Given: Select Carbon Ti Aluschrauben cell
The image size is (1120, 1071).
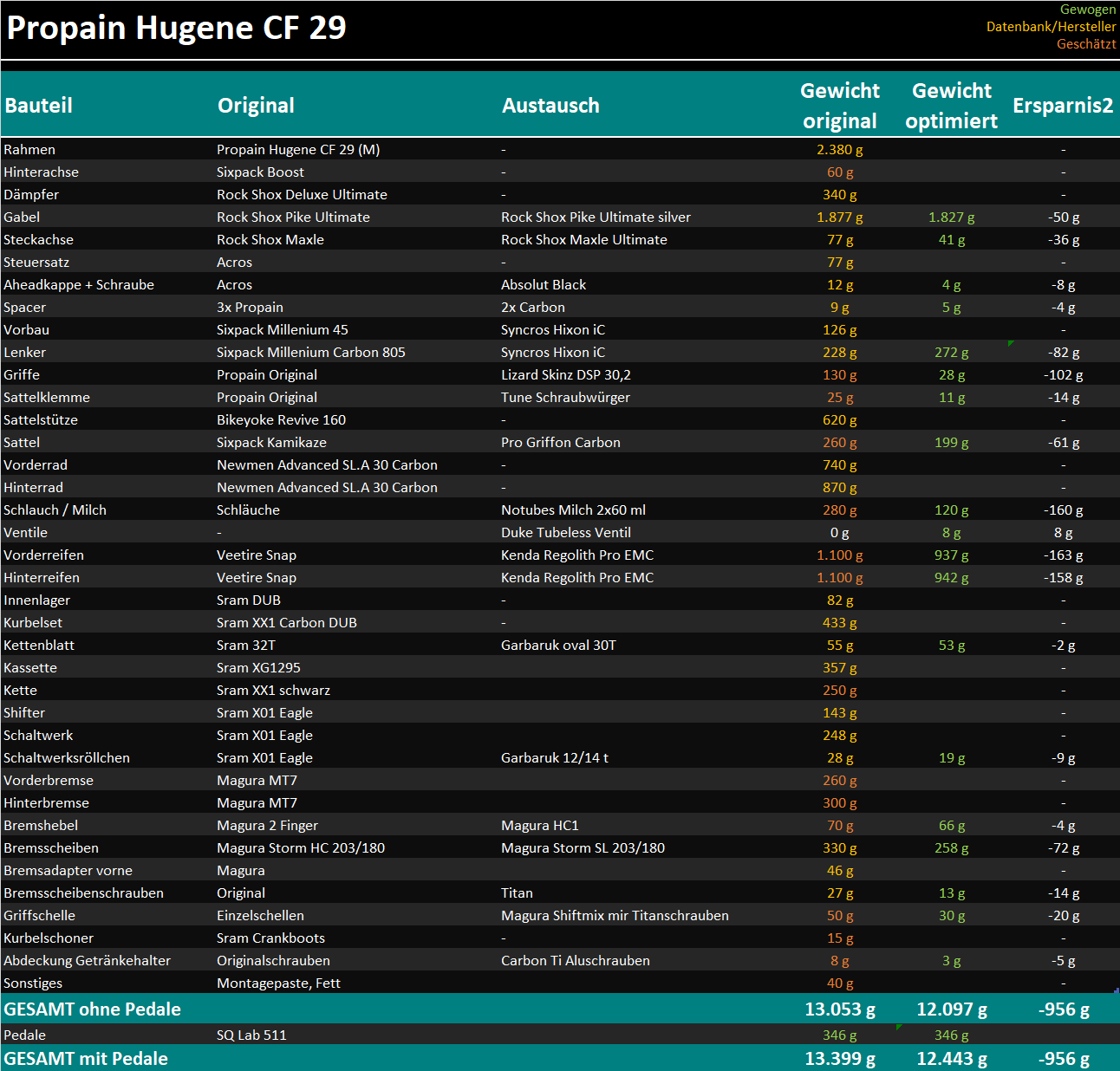Looking at the screenshot, I should tap(576, 961).
